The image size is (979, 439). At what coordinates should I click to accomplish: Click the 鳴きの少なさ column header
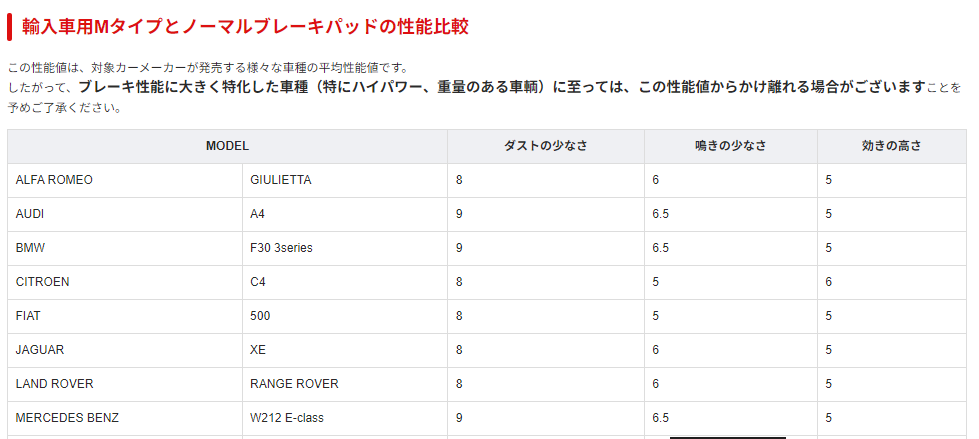click(730, 146)
